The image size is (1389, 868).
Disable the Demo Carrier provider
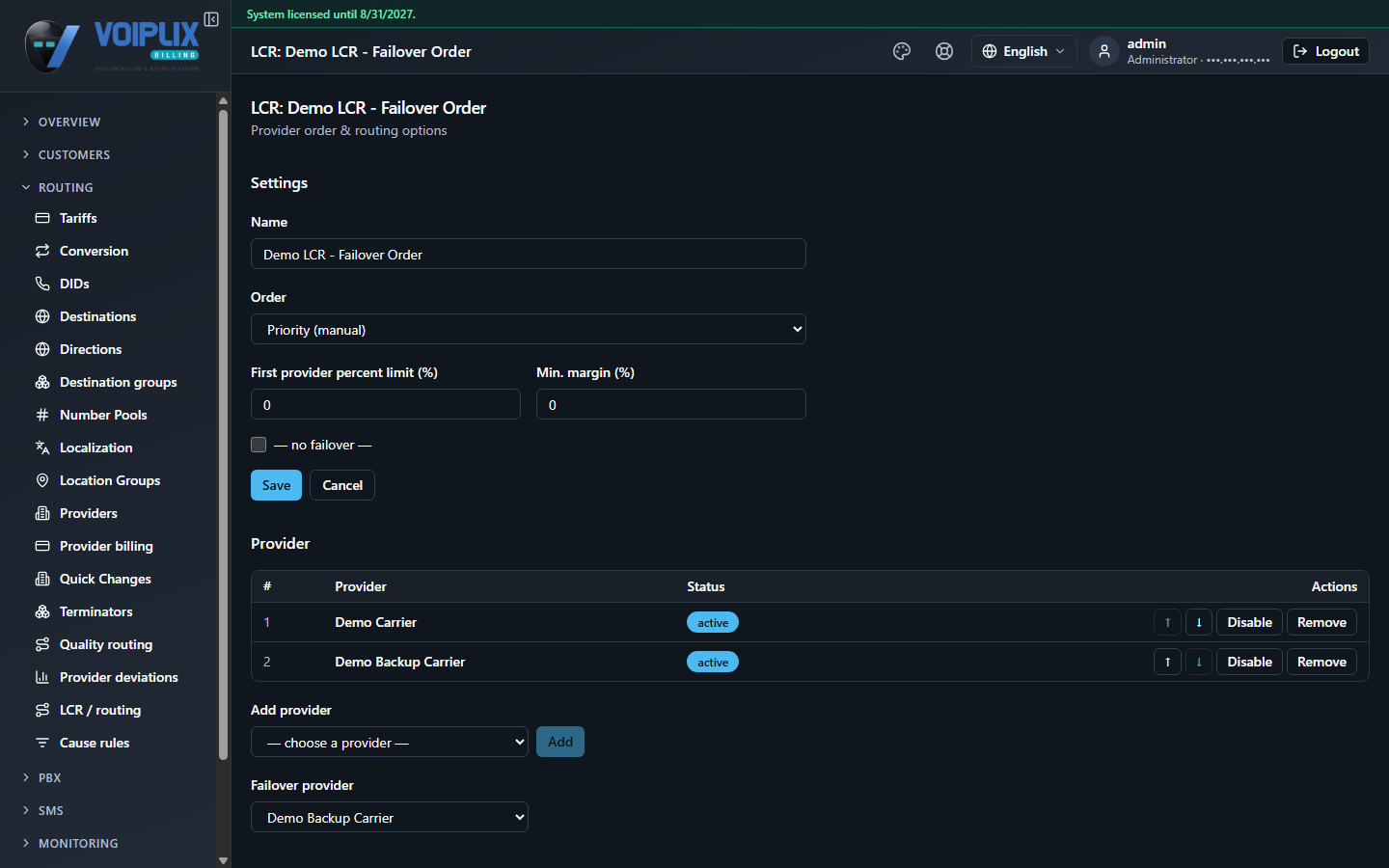pyautogui.click(x=1249, y=622)
